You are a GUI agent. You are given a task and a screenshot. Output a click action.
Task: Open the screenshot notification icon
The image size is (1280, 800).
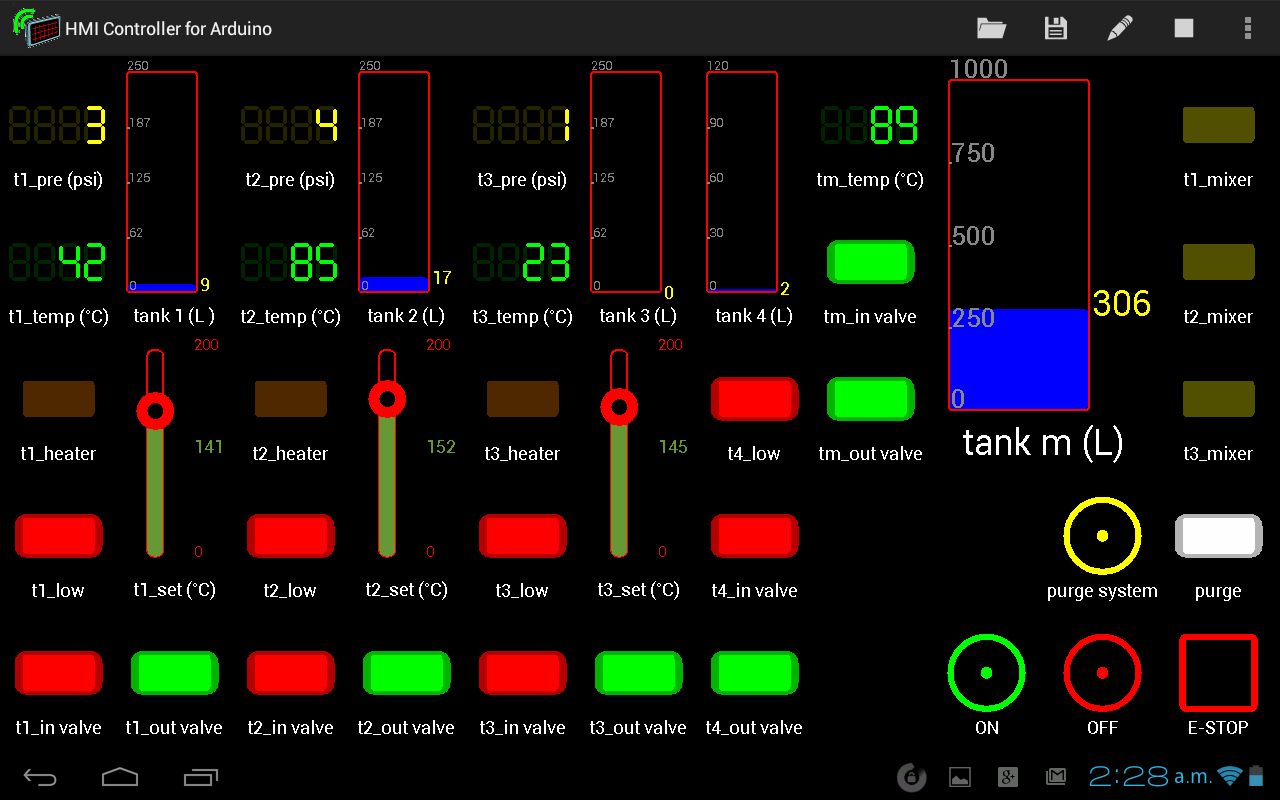click(961, 777)
